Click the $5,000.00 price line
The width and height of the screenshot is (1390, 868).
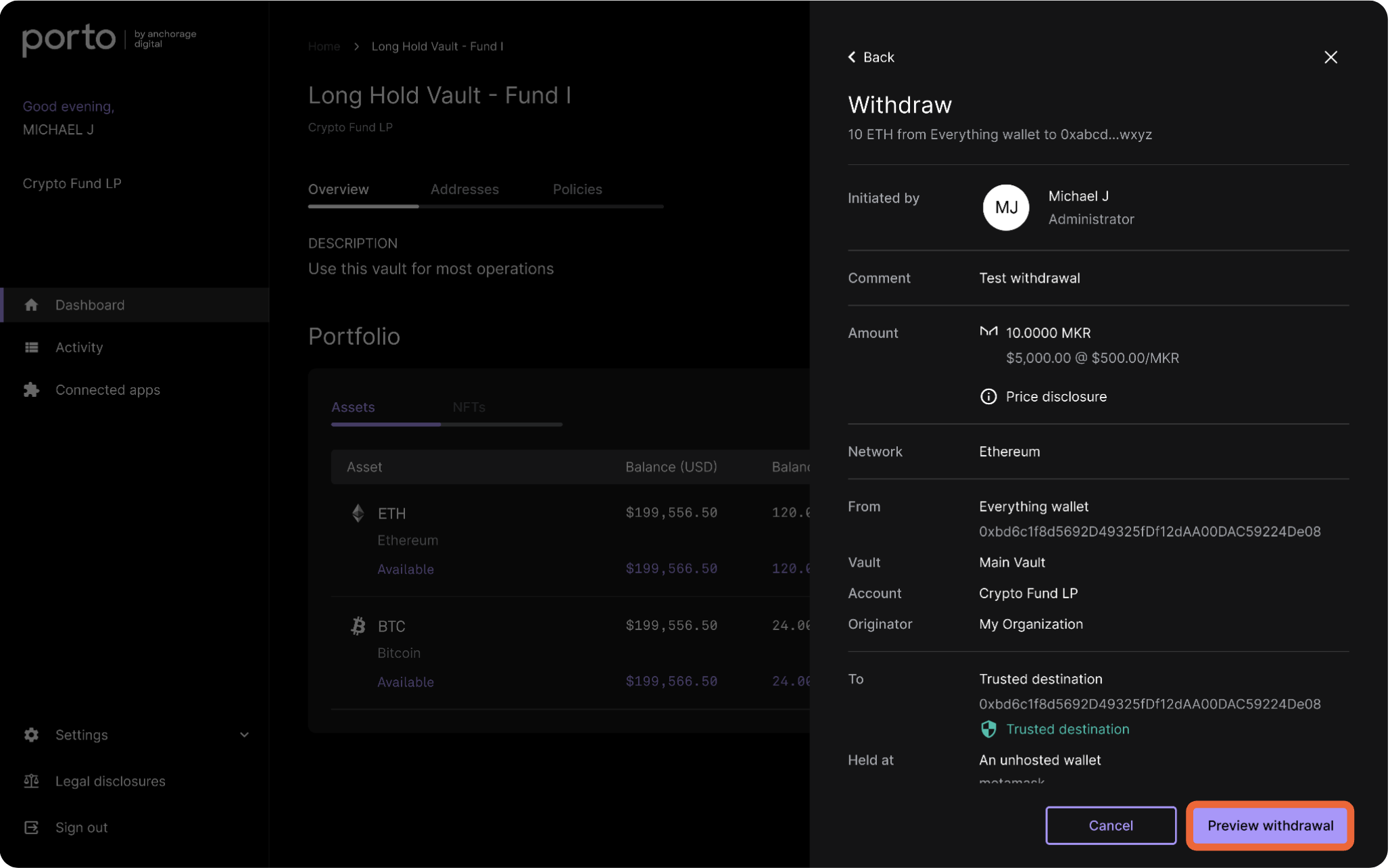1092,358
